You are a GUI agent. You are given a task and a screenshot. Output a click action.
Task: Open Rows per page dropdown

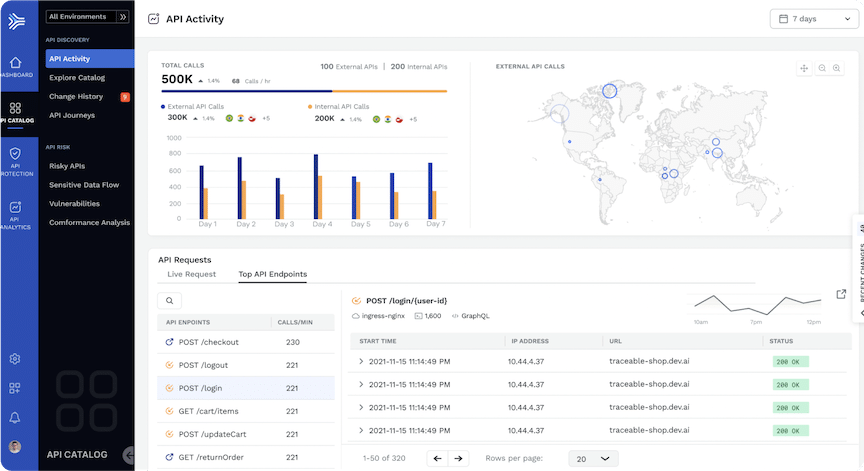click(x=593, y=458)
